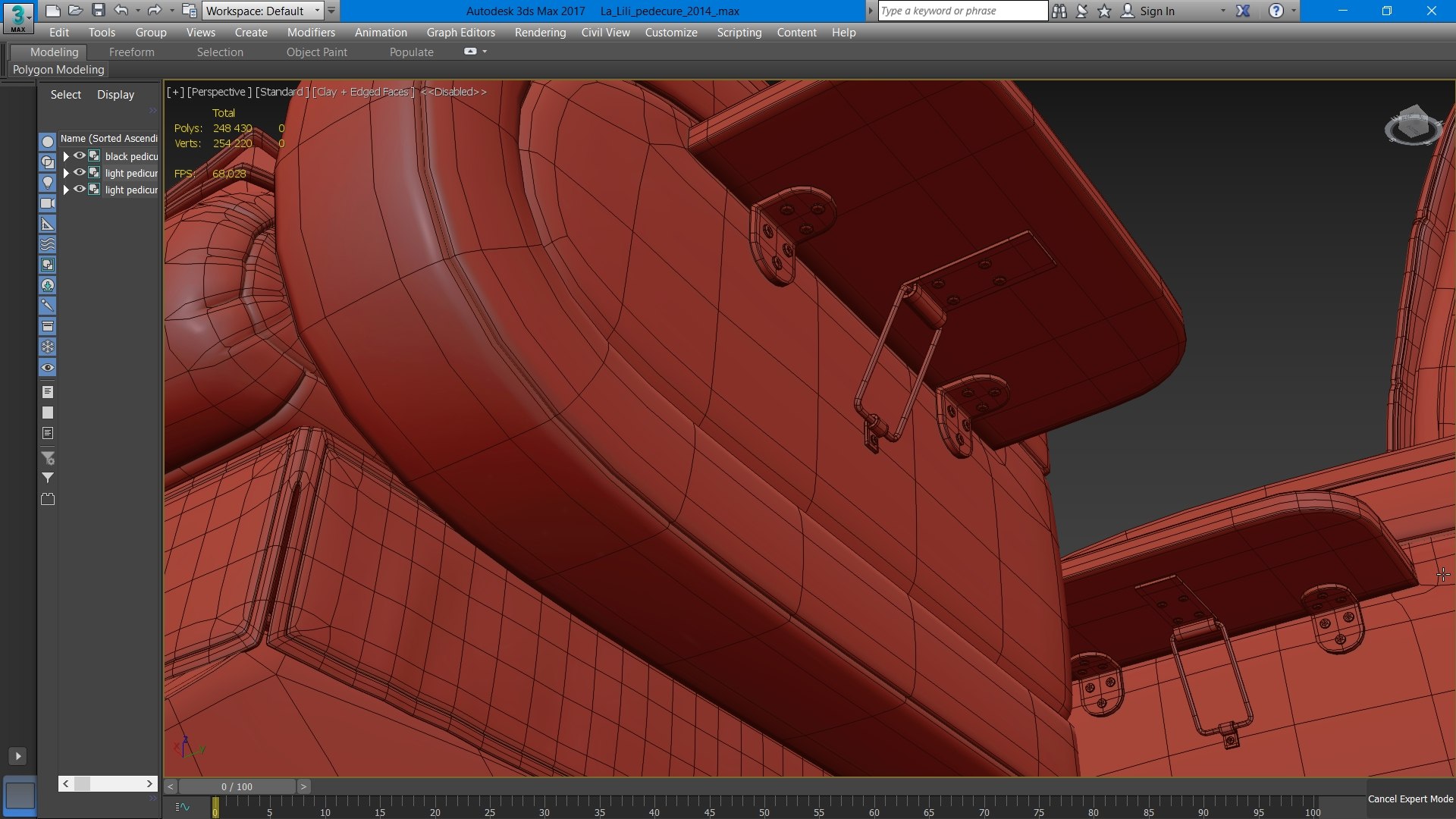The image size is (1456, 819).
Task: Open the Help question mark icon
Action: [x=1276, y=11]
